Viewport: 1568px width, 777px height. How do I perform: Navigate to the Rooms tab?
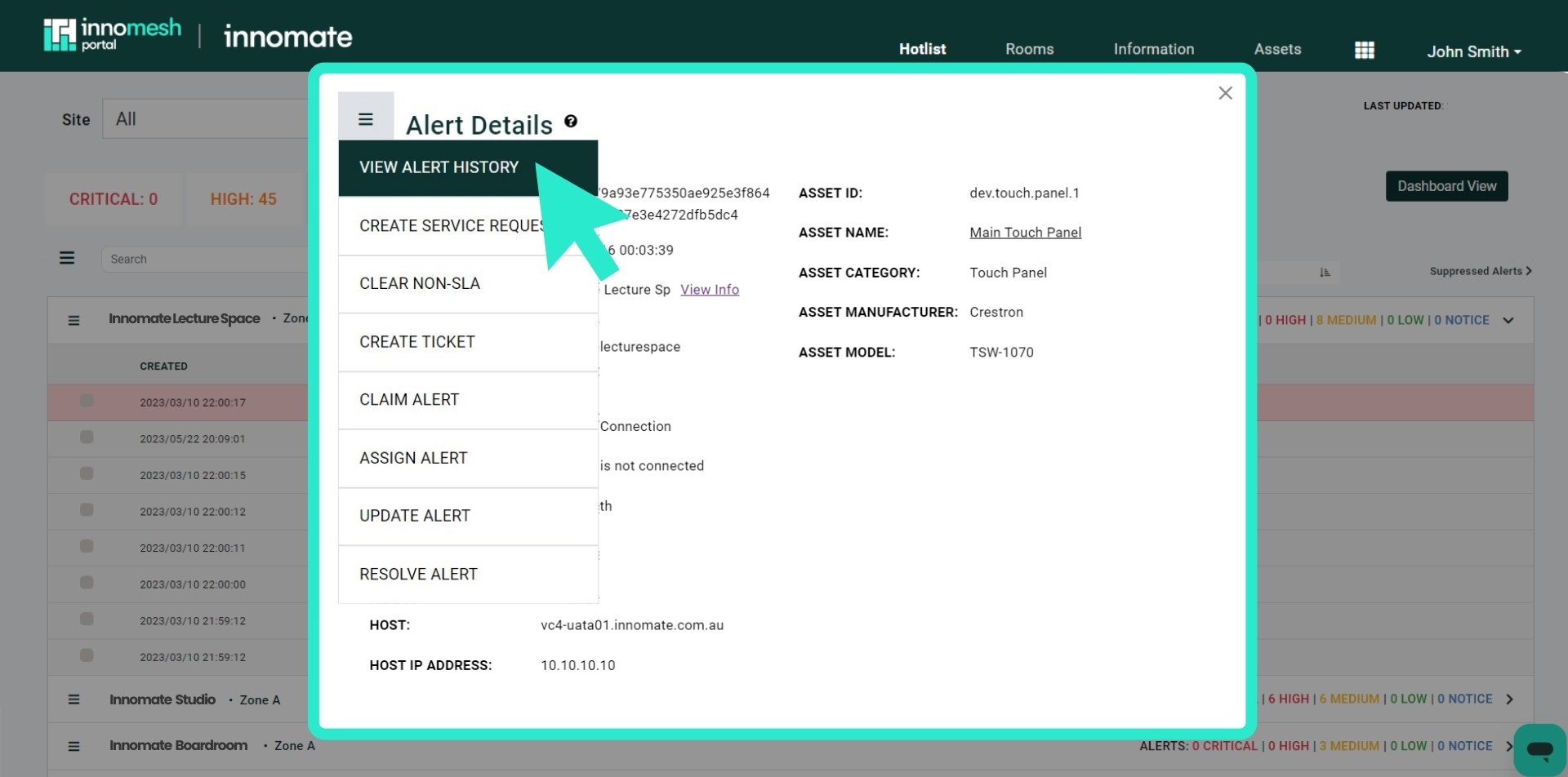click(x=1029, y=49)
